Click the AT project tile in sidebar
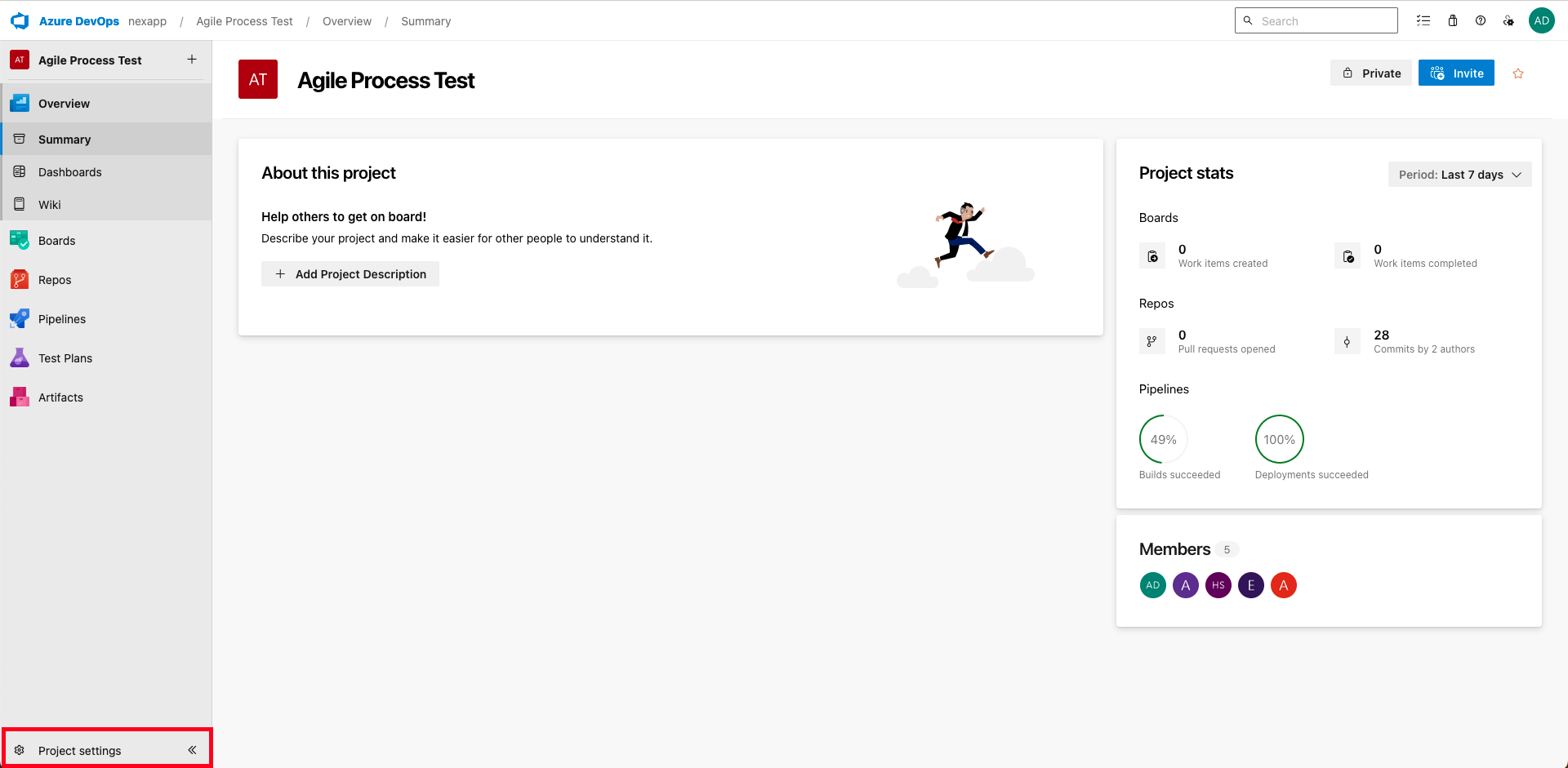This screenshot has height=768, width=1568. coord(20,60)
